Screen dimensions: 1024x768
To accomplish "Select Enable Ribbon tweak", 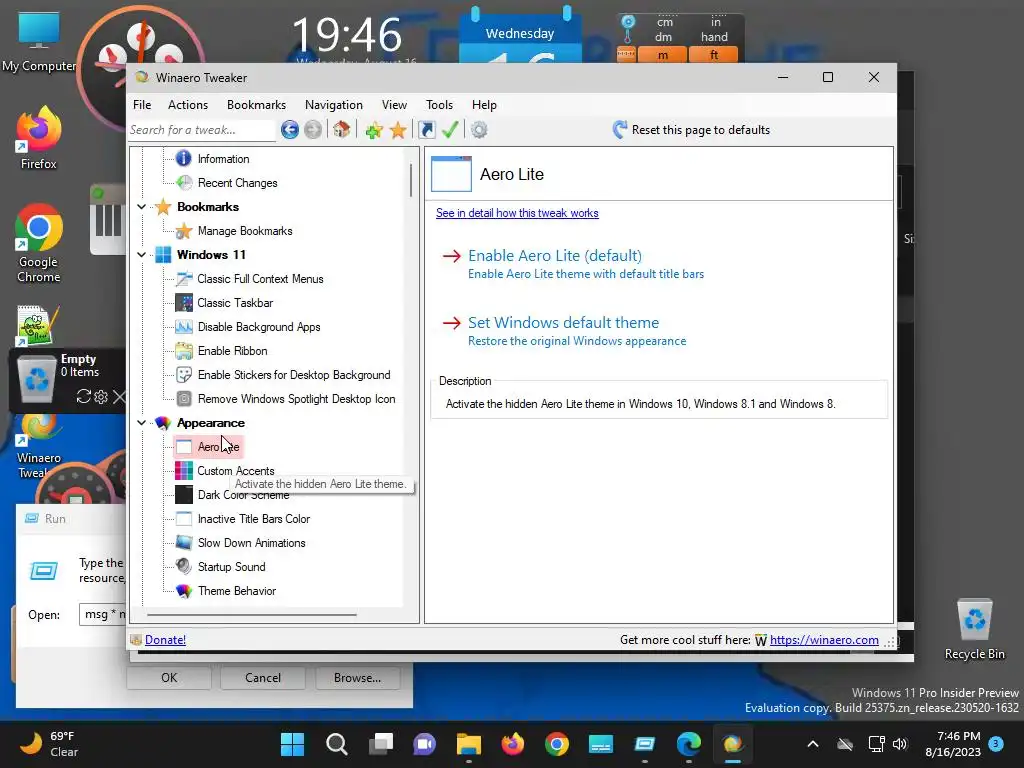I will [x=232, y=351].
